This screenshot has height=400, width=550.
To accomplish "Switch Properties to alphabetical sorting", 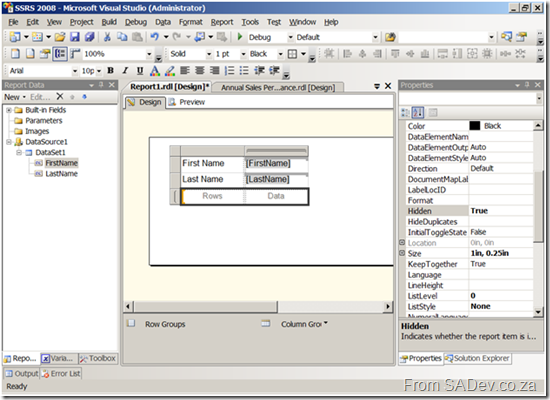I will 418,112.
